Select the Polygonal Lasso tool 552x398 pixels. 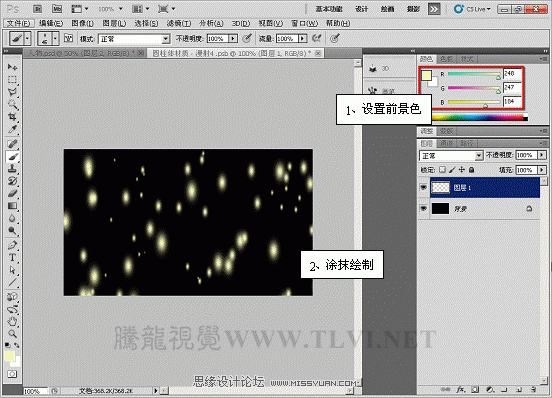point(12,92)
